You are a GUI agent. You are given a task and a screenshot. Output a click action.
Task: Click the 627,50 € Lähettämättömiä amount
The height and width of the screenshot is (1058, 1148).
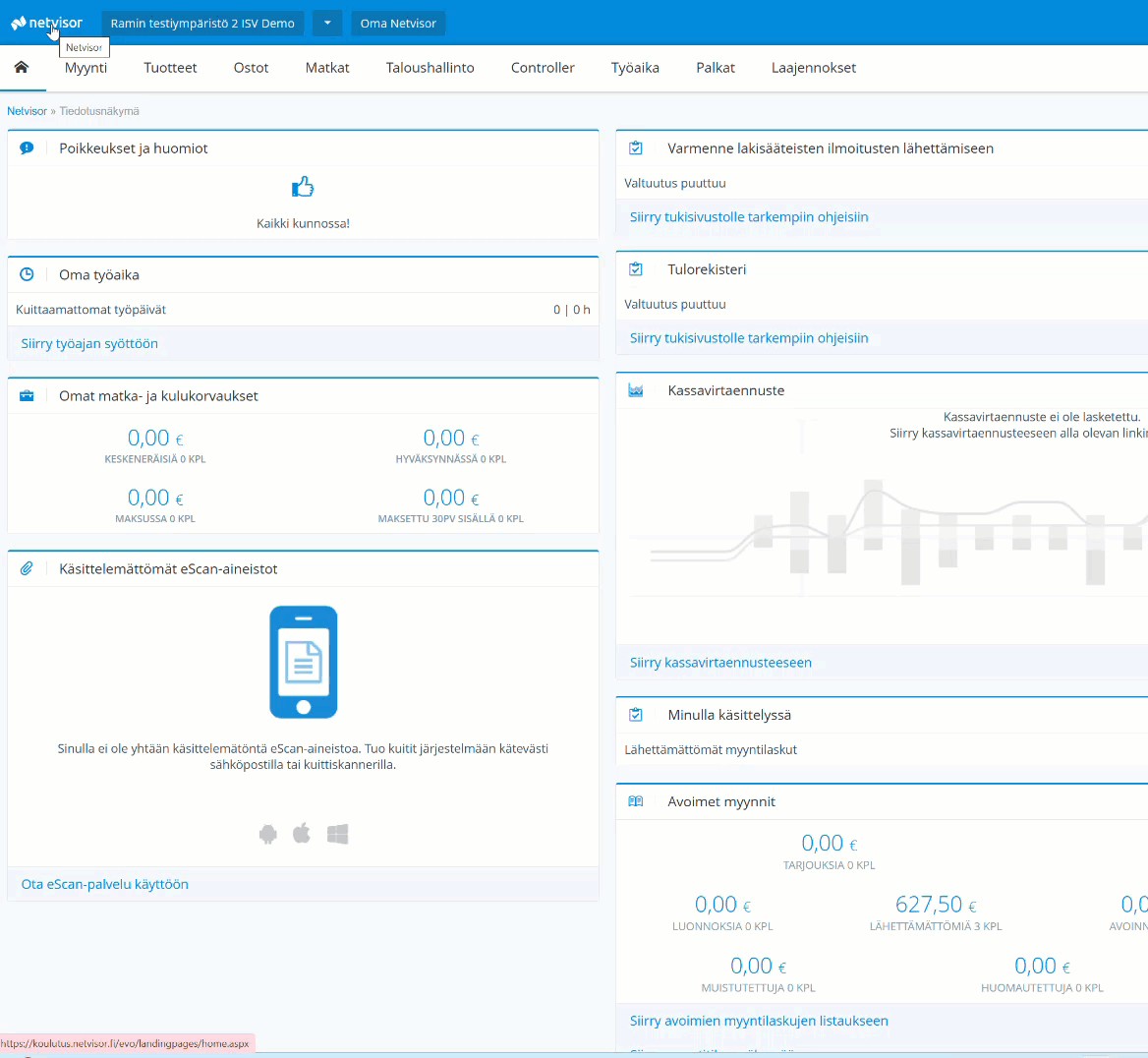point(936,905)
